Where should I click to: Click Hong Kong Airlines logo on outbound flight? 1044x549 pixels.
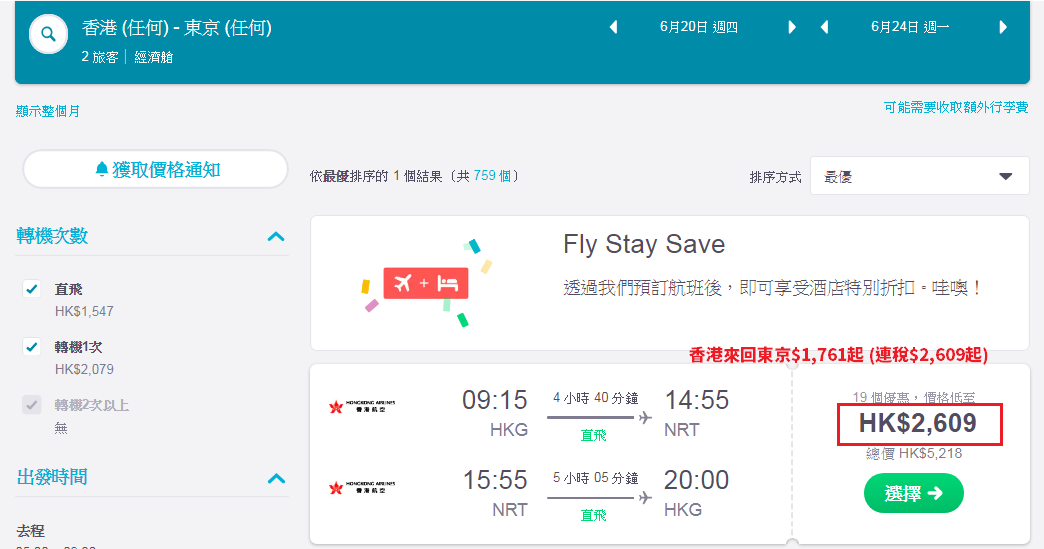(362, 406)
